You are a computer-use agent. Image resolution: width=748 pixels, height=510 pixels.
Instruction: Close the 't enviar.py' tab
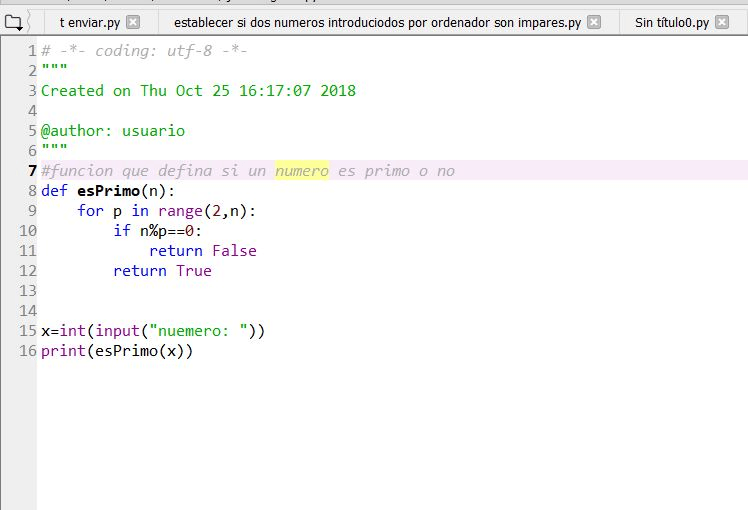134,22
